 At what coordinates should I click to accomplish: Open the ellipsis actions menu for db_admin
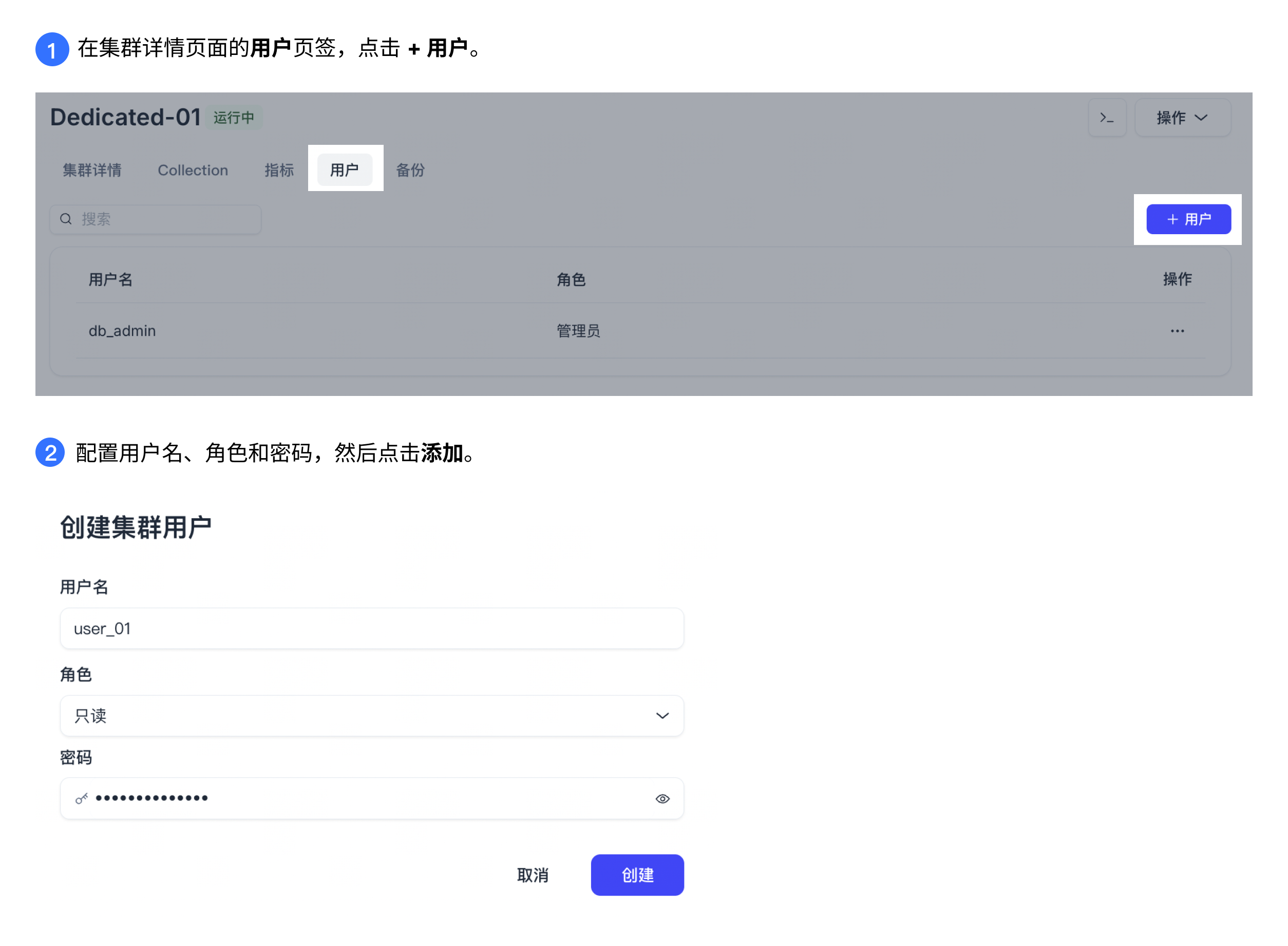pos(1178,330)
